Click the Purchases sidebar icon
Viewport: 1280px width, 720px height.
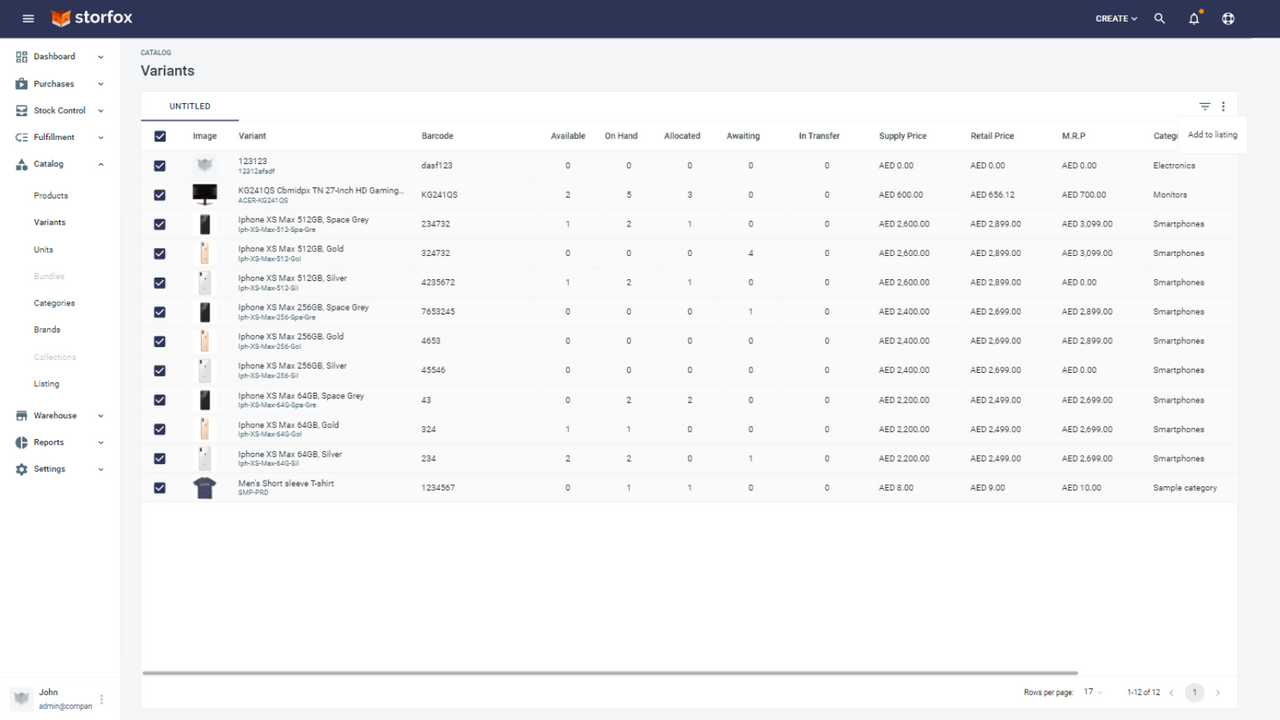pyautogui.click(x=22, y=84)
